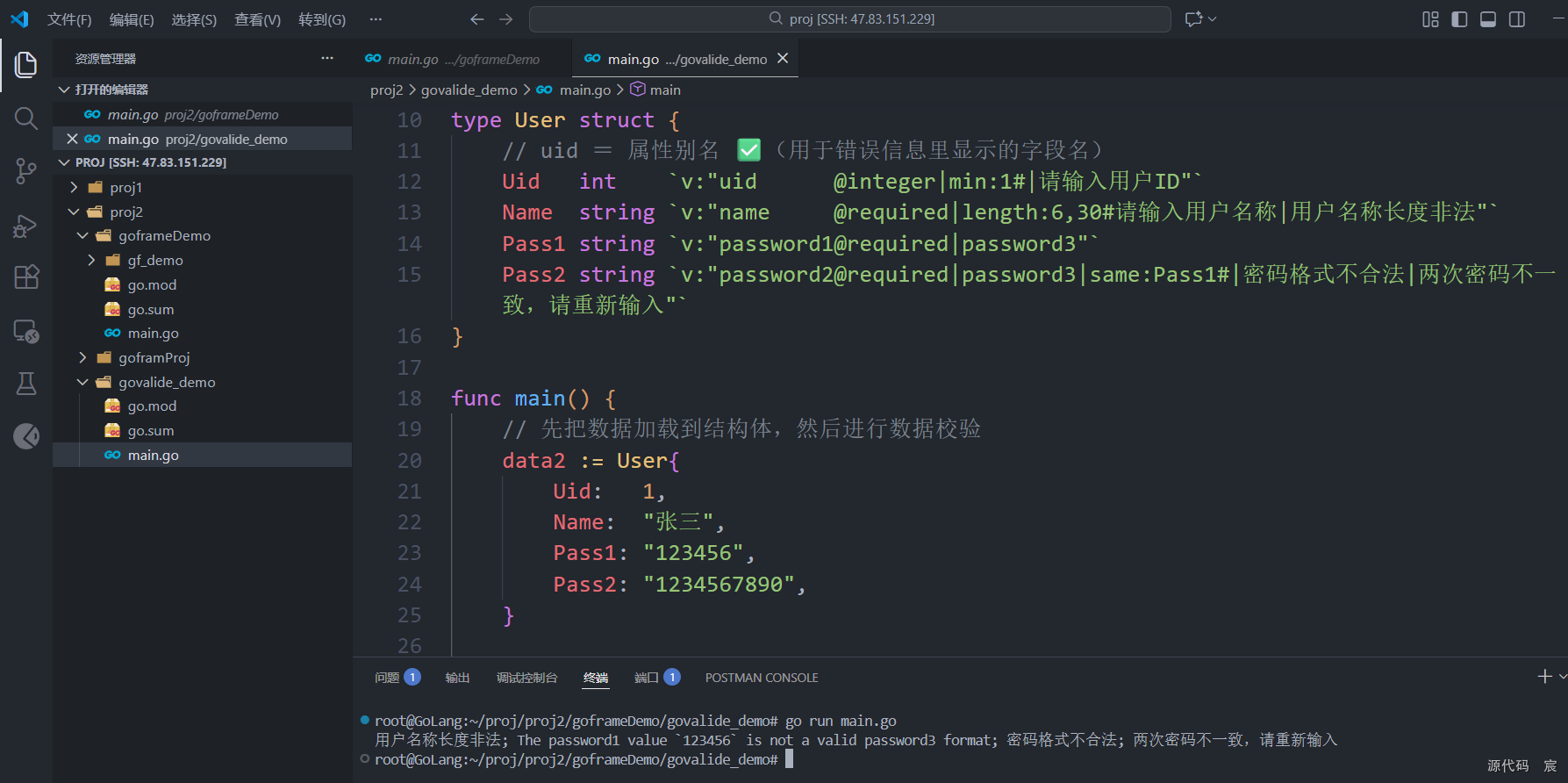Open the overflow menu ellipsis in menu bar
Viewport: 1568px width, 783px height.
pos(376,18)
